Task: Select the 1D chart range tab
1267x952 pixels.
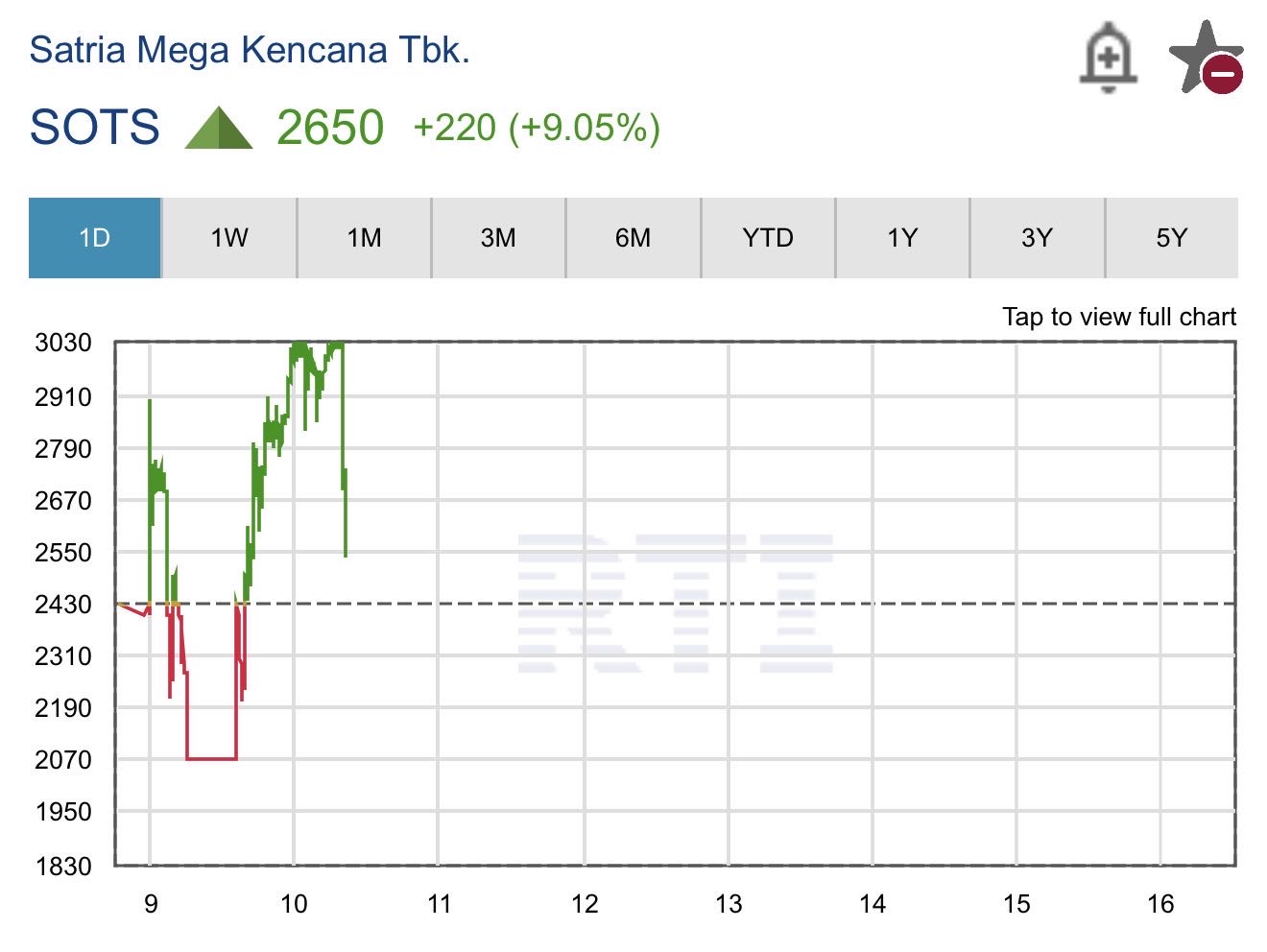Action: (x=95, y=238)
